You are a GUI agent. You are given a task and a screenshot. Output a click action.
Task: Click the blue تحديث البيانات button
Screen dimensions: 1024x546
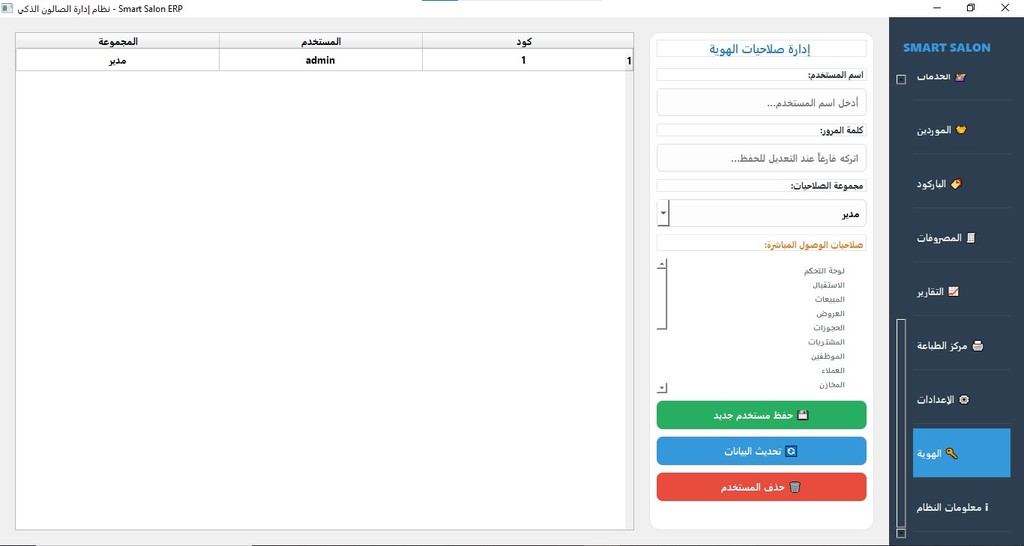coord(761,451)
